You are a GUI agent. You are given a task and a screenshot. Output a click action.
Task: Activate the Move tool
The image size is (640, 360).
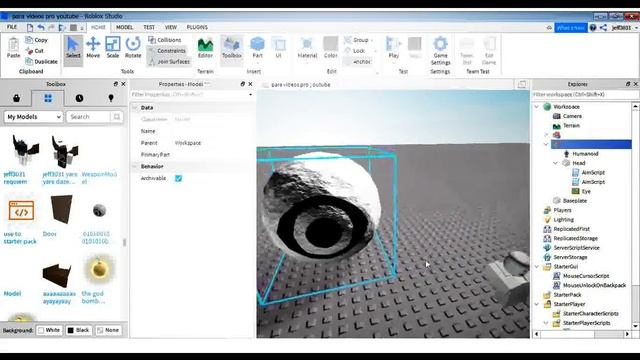click(93, 48)
